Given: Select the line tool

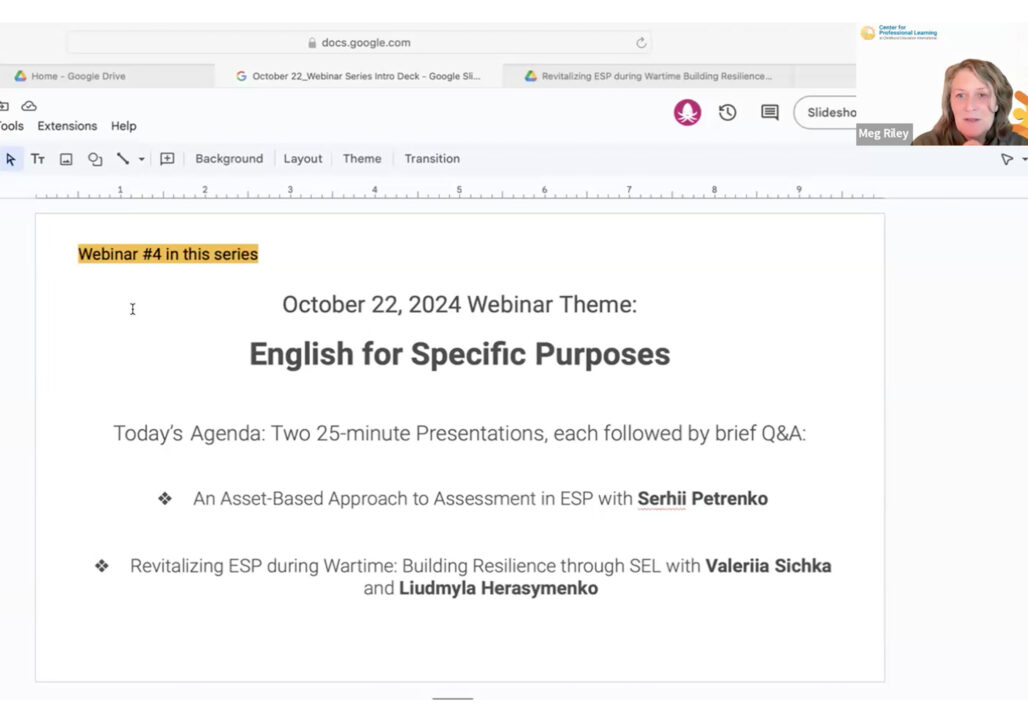Looking at the screenshot, I should pyautogui.click(x=121, y=159).
